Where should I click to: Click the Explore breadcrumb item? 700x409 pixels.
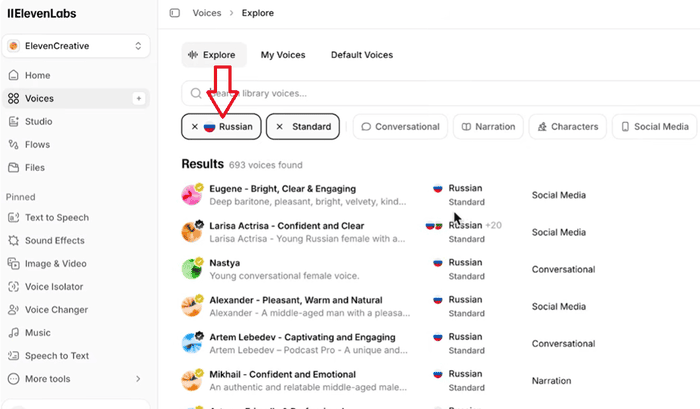click(258, 13)
